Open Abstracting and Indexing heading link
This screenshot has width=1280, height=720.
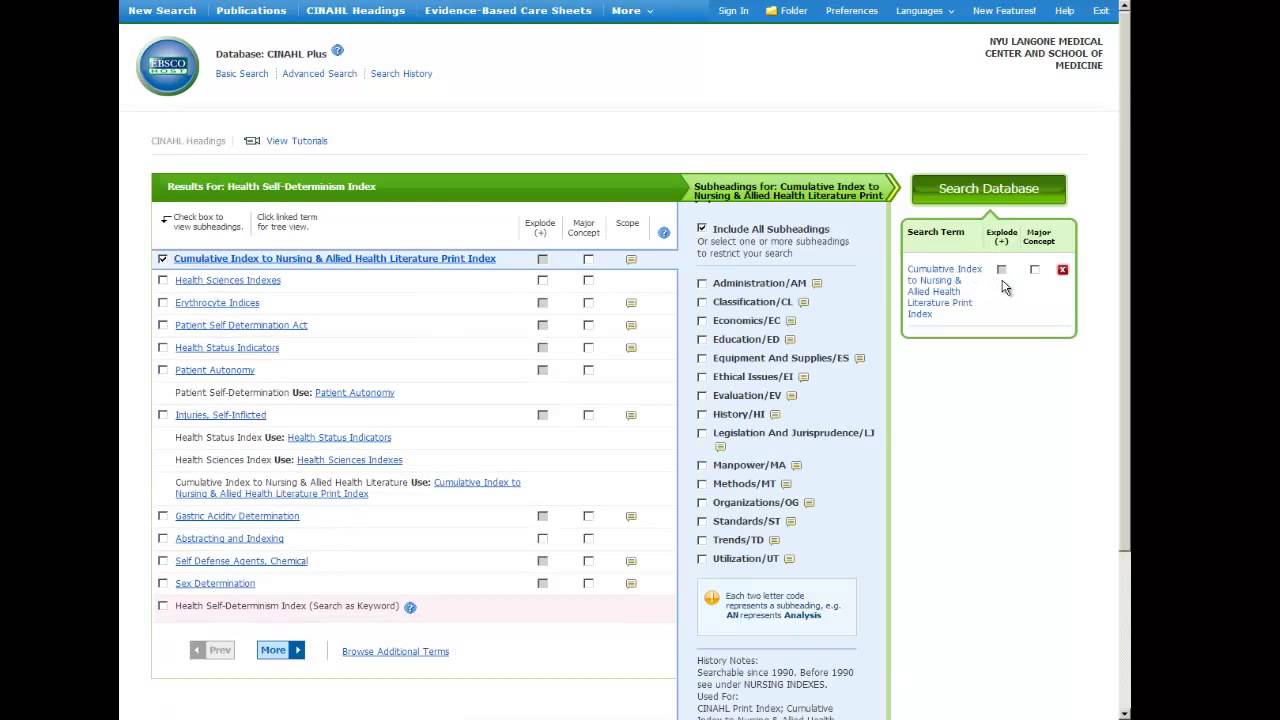click(229, 539)
